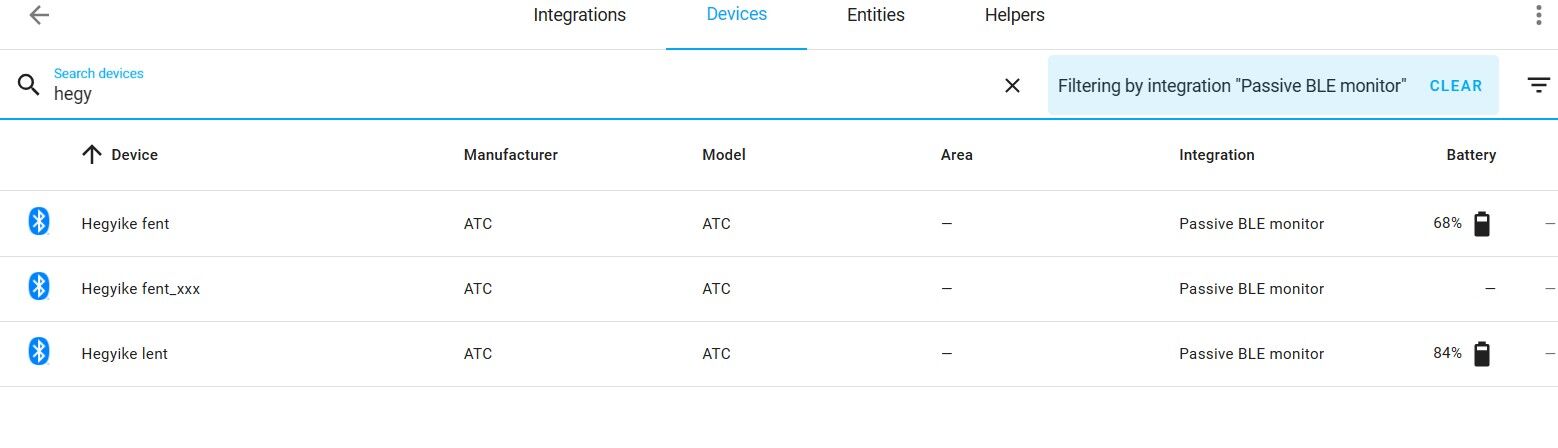Open the three-dot overflow menu
The image size is (1558, 448).
click(1538, 15)
